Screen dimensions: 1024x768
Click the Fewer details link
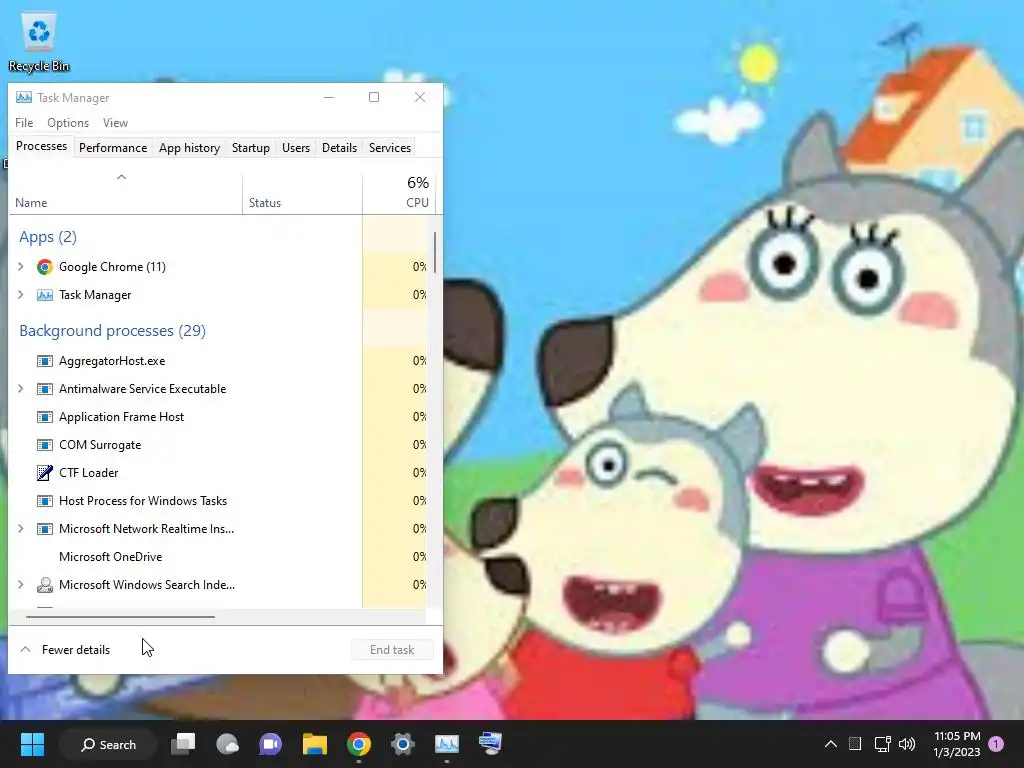(76, 650)
